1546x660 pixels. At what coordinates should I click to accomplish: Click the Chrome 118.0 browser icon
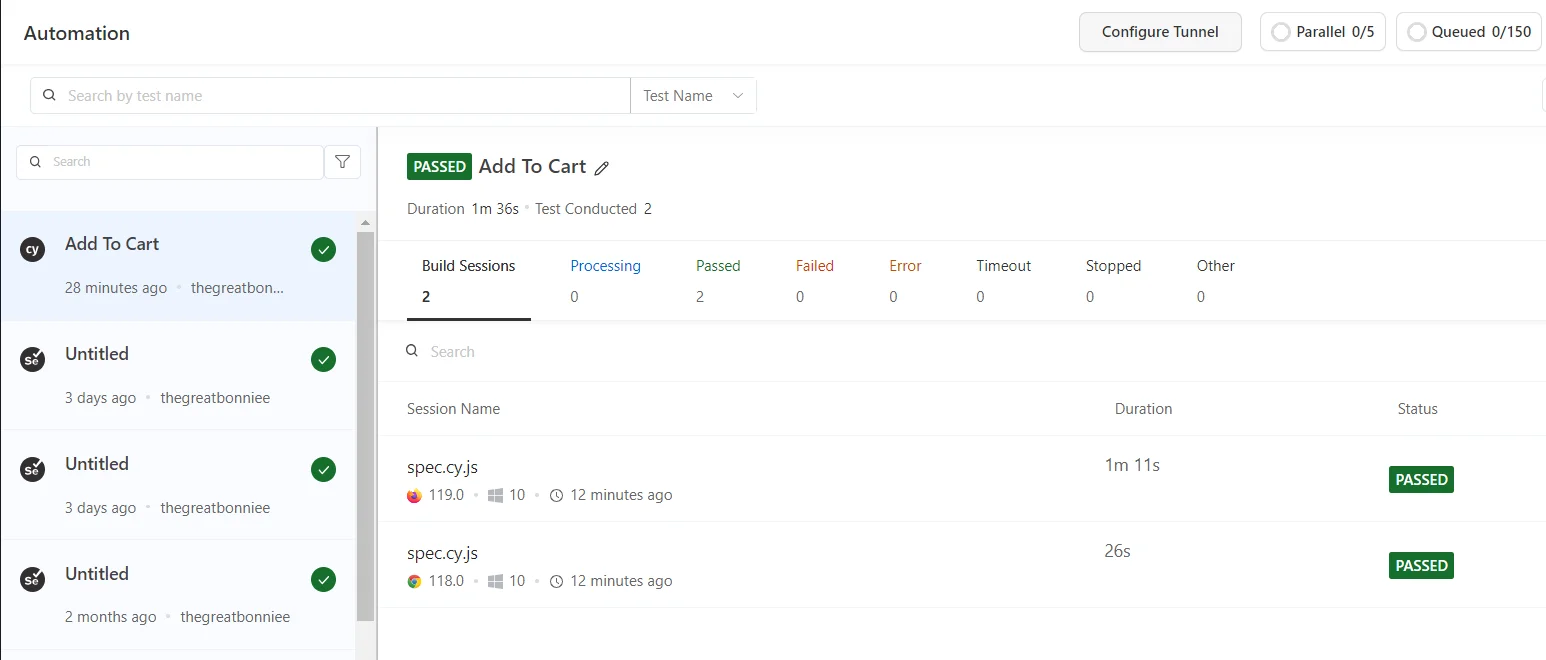(413, 580)
